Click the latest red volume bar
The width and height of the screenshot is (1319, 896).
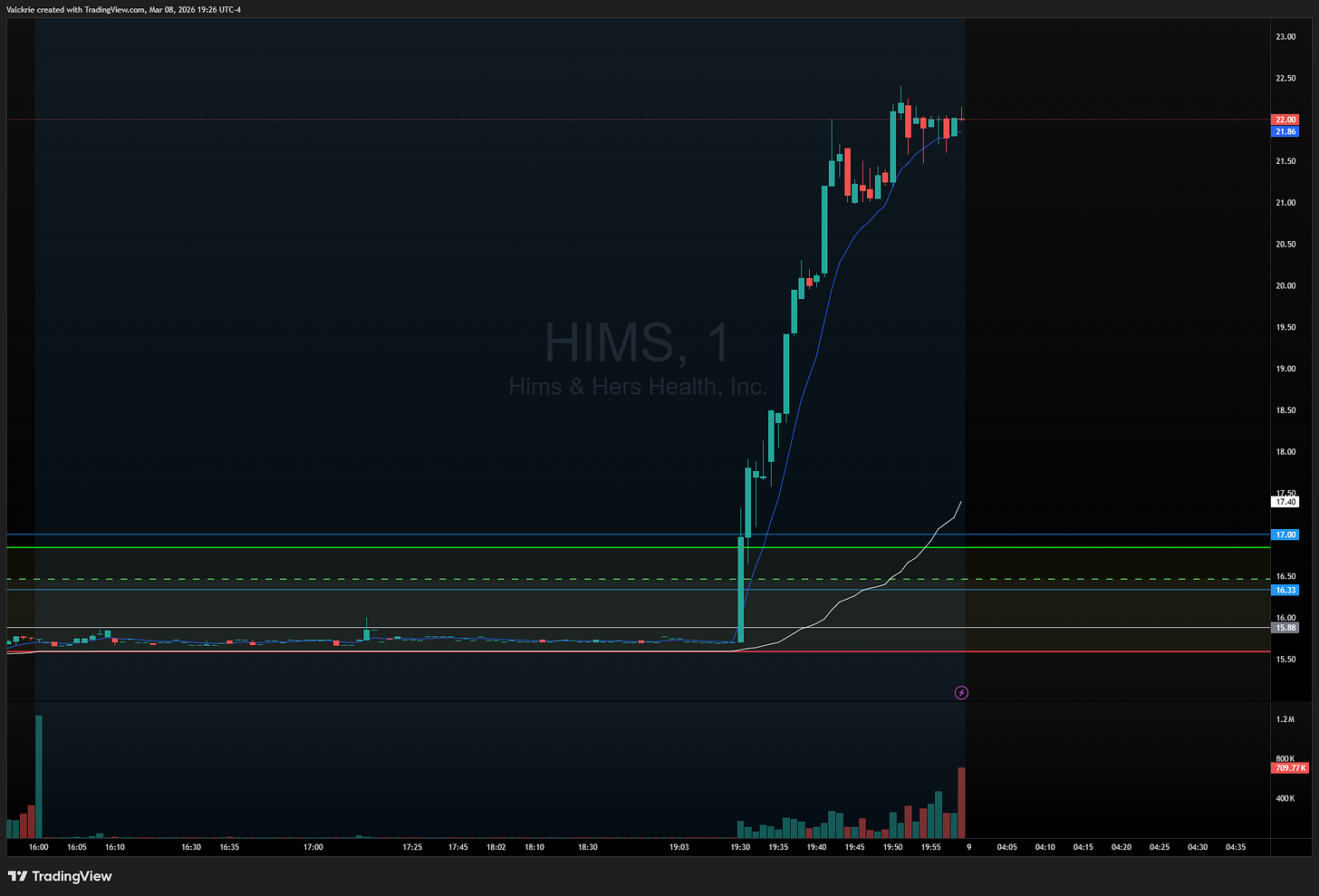coord(961,803)
